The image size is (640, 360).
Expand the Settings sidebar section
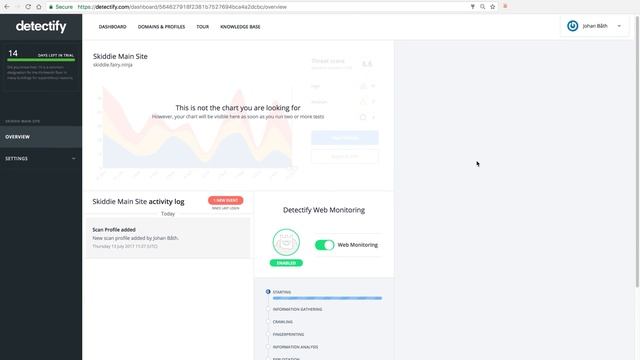coord(41,158)
